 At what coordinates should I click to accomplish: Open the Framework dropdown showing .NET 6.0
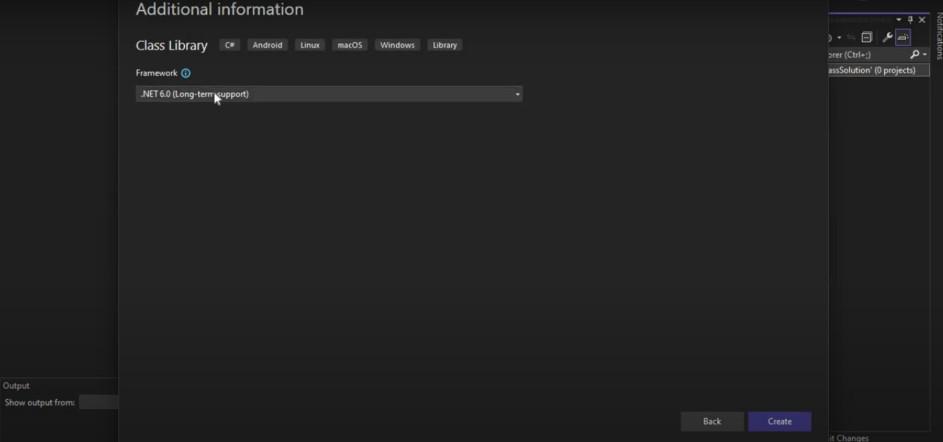(329, 94)
